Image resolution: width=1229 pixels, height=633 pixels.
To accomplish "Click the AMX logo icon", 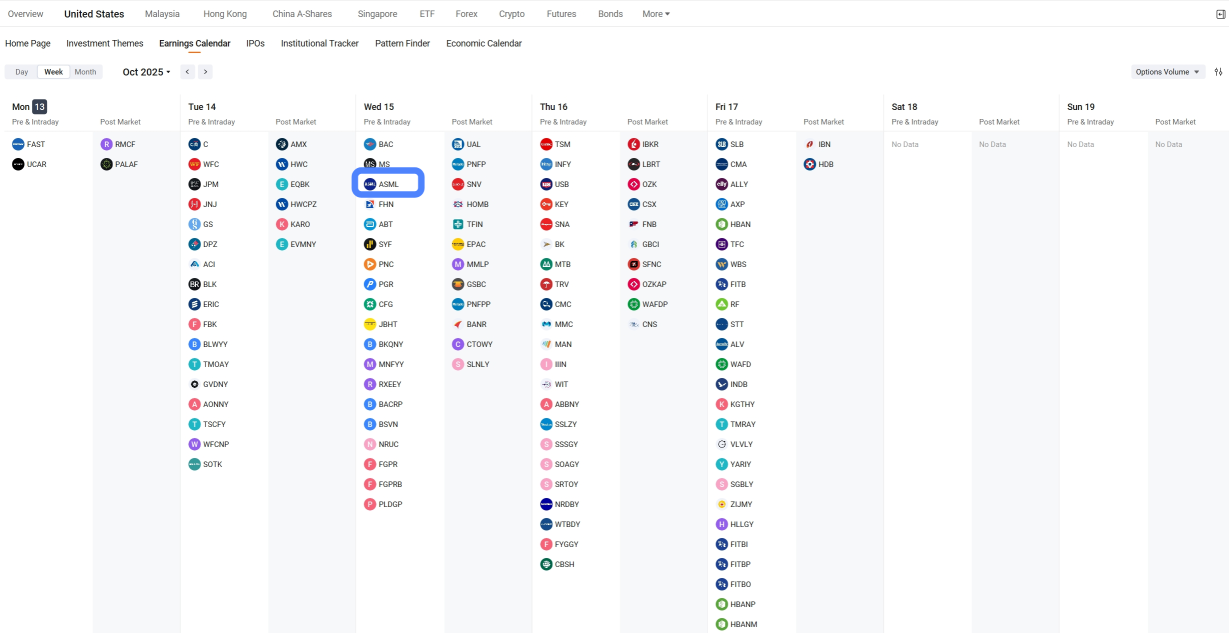I will point(282,144).
